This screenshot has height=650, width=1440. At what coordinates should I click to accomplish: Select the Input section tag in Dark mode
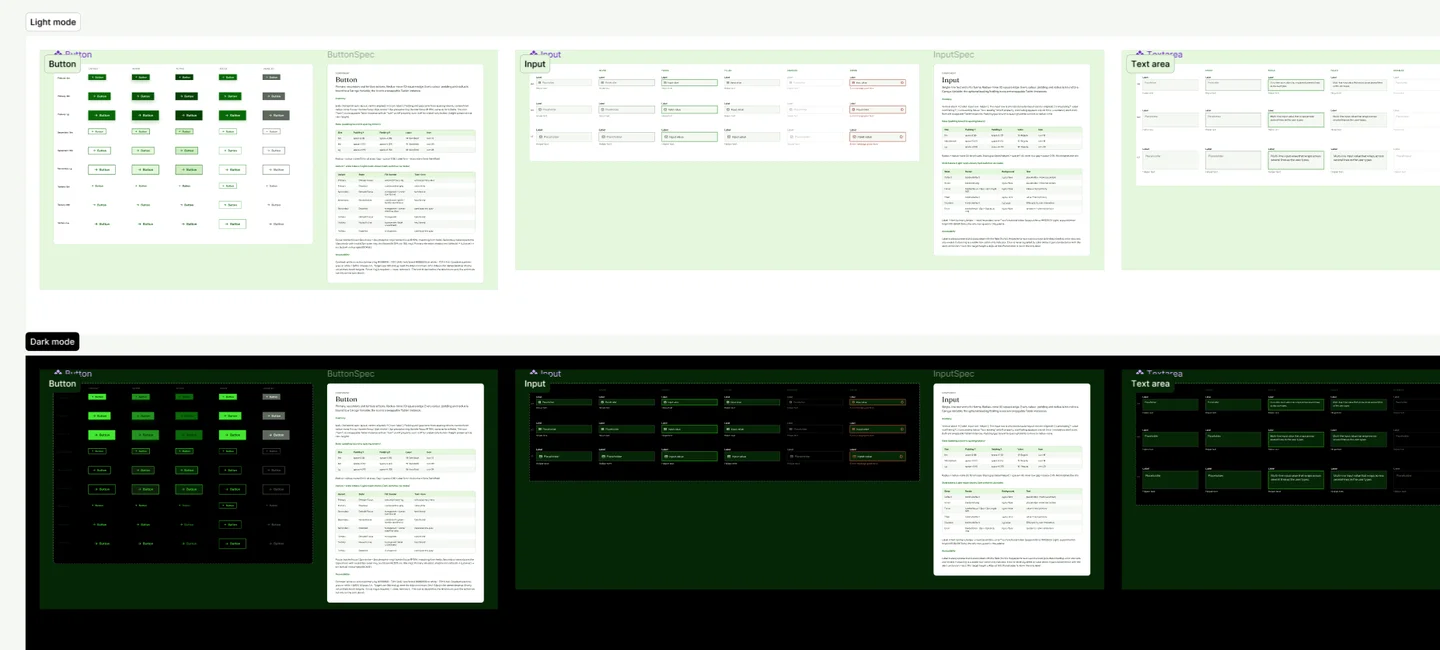(x=535, y=383)
